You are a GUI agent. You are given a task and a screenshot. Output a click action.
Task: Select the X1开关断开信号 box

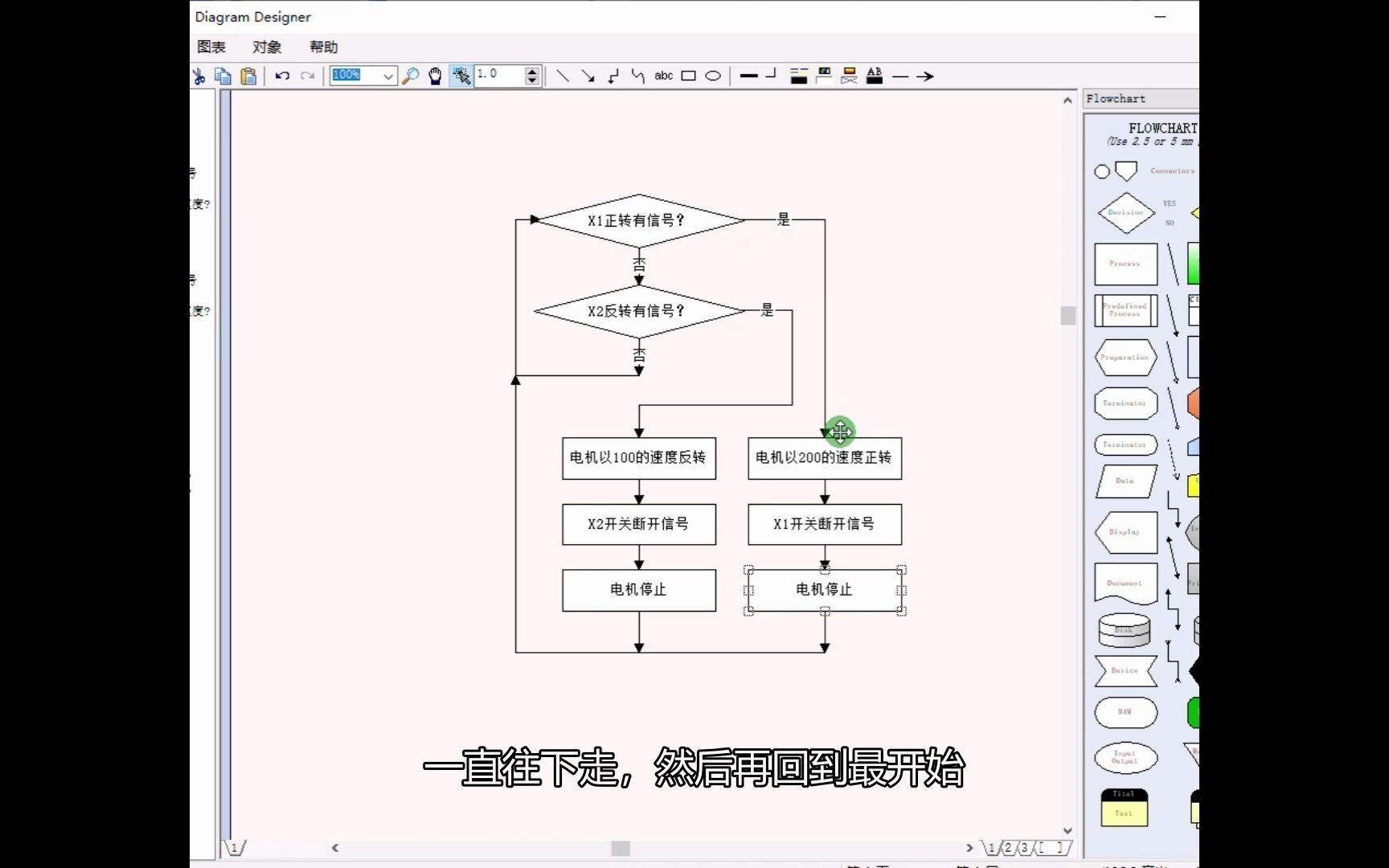tap(825, 524)
